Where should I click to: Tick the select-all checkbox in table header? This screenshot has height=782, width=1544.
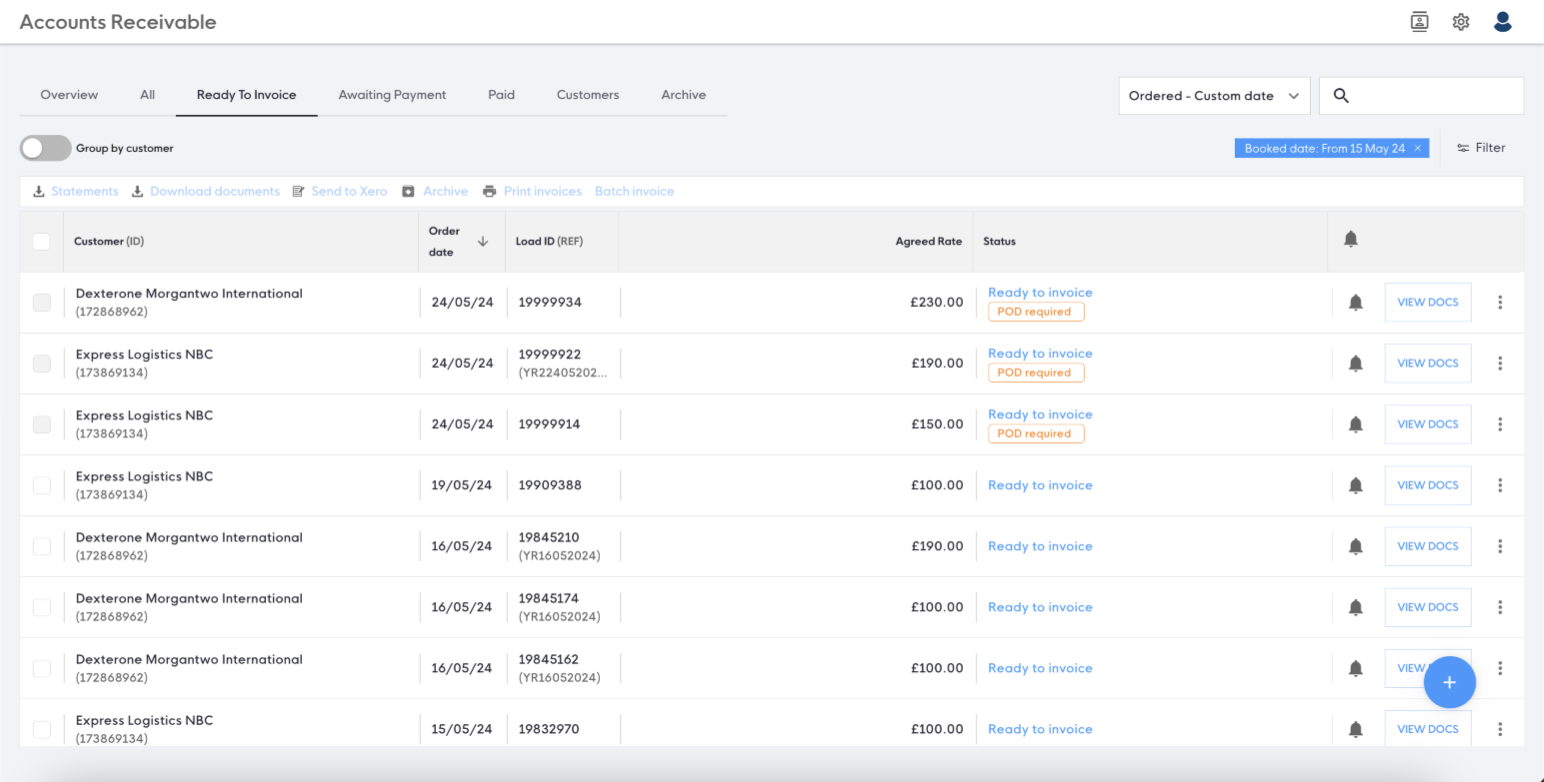(x=41, y=241)
